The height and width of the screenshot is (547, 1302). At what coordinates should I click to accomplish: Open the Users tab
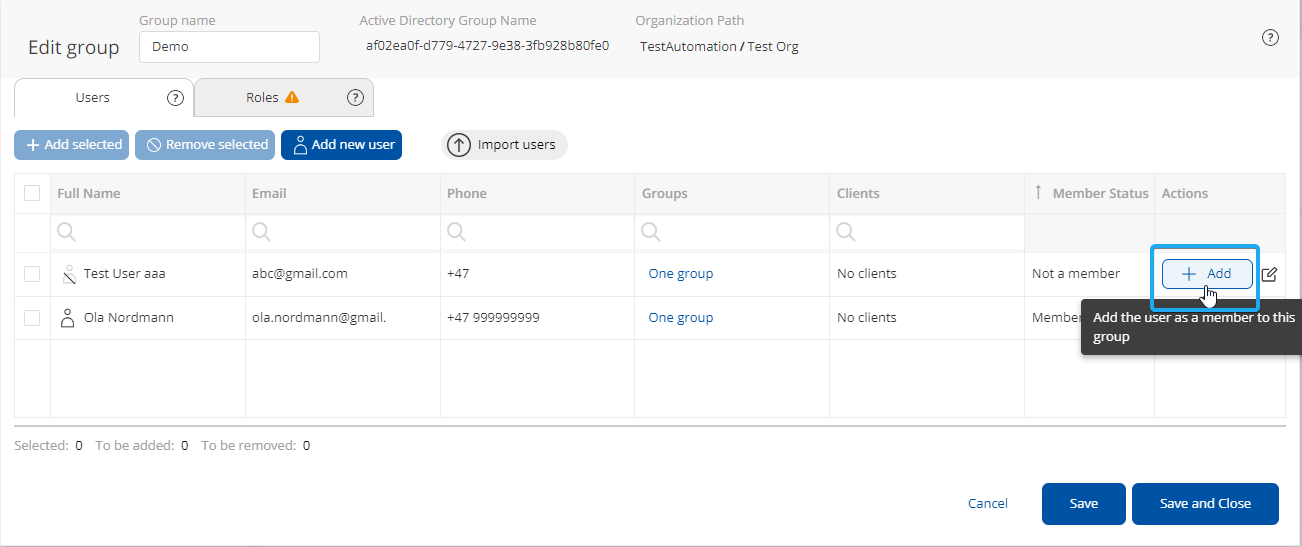93,98
